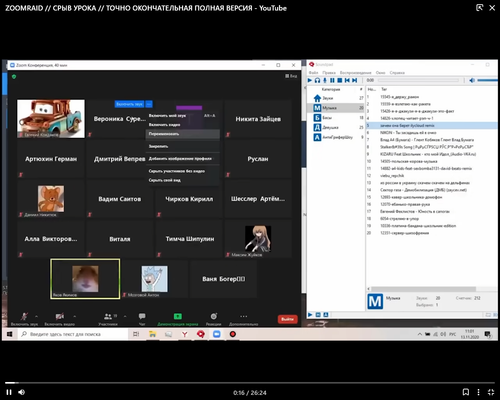Image resolution: width=500 pixels, height=400 pixels.
Task: Click the blue three-dot button on tile
Action: (x=149, y=104)
